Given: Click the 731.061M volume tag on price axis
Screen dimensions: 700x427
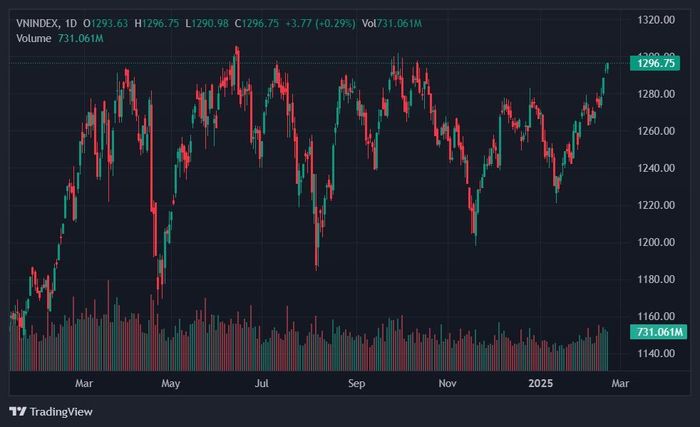Looking at the screenshot, I should pos(658,332).
